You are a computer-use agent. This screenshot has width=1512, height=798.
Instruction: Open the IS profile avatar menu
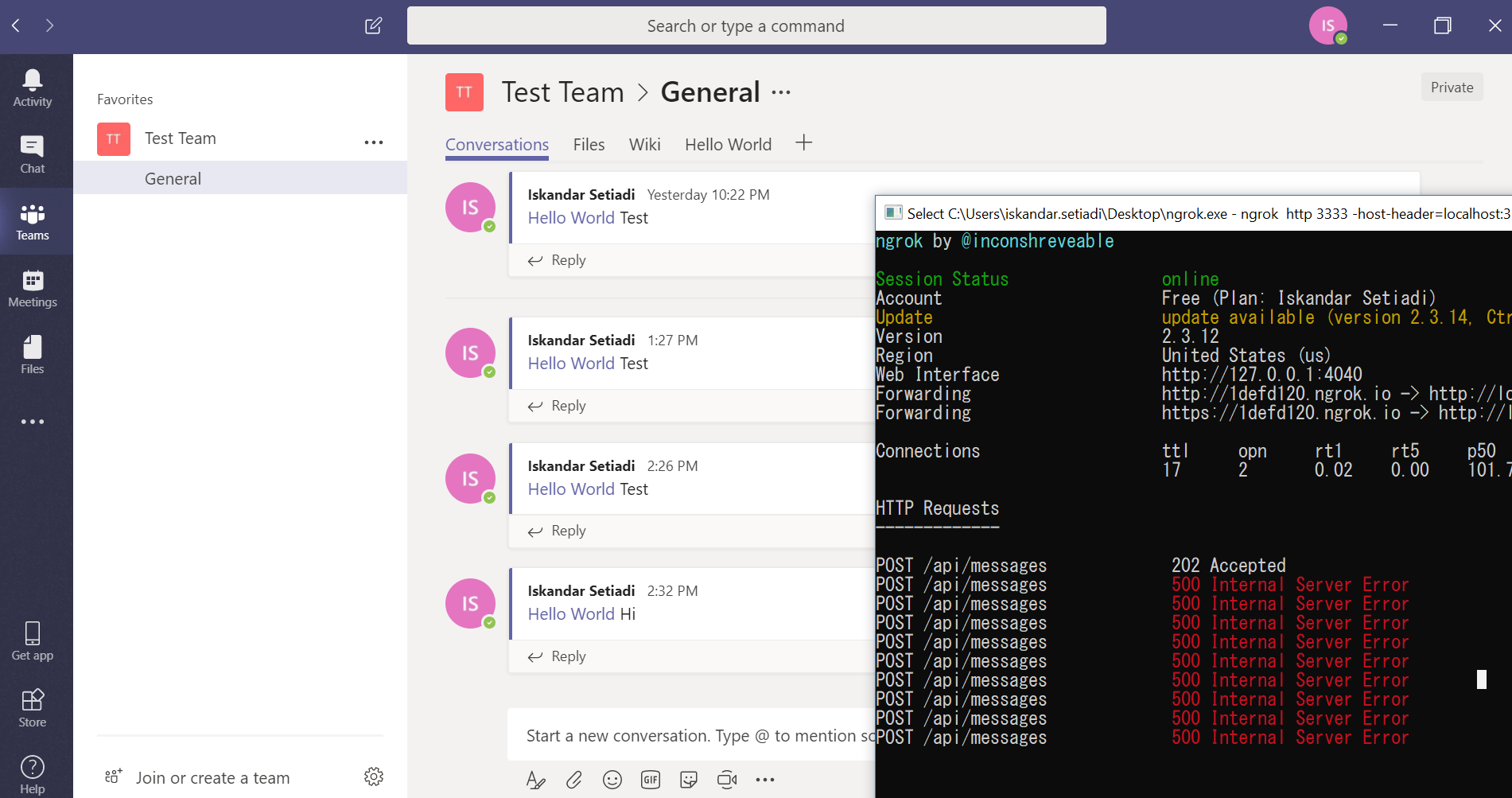point(1328,25)
